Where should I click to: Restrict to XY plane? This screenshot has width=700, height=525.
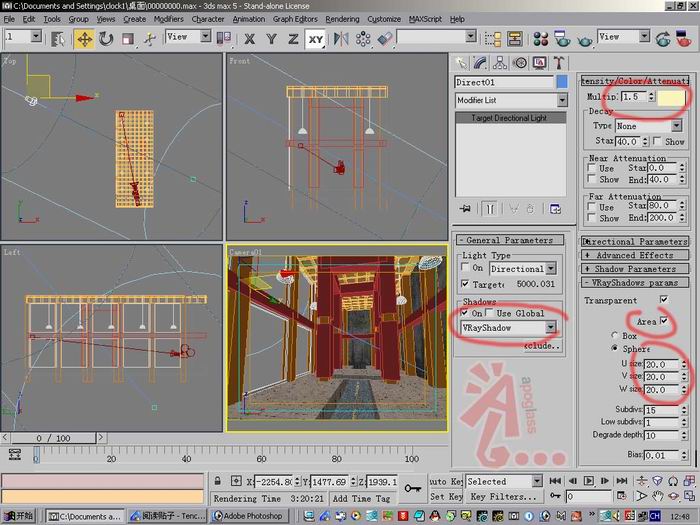(x=316, y=39)
